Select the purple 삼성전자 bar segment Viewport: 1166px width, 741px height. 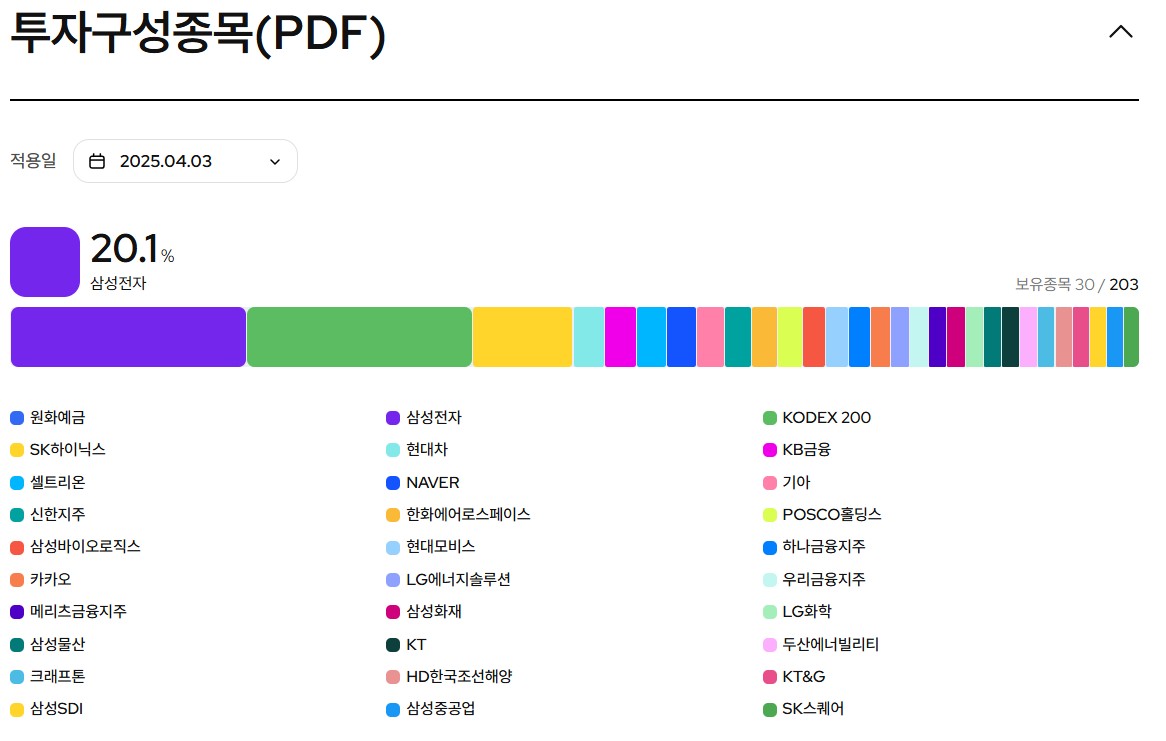[128, 337]
